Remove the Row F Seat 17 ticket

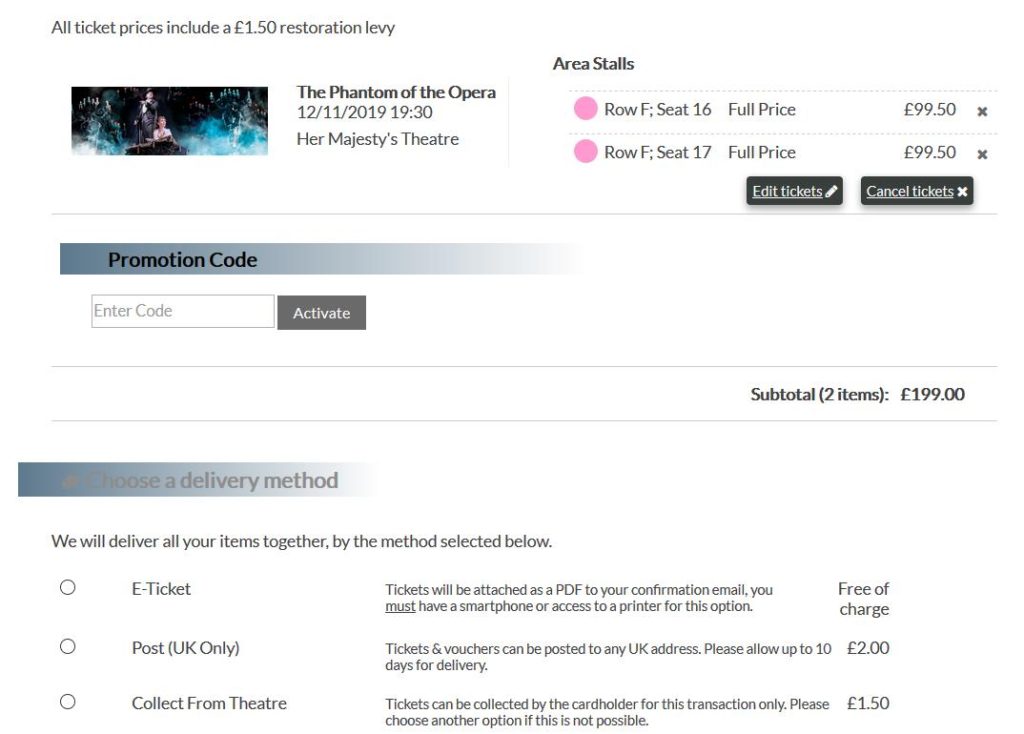[982, 154]
